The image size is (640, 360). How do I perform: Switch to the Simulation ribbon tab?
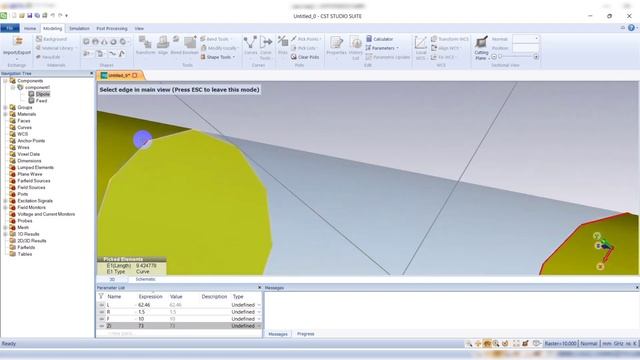click(x=79, y=29)
